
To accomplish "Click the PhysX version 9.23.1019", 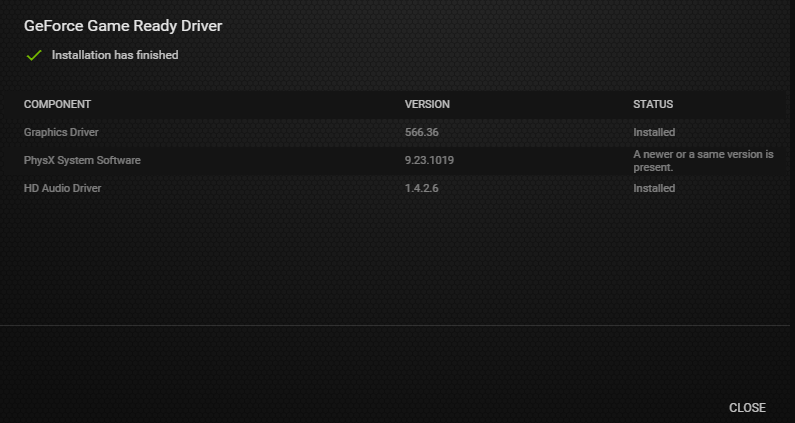I will pyautogui.click(x=429, y=160).
